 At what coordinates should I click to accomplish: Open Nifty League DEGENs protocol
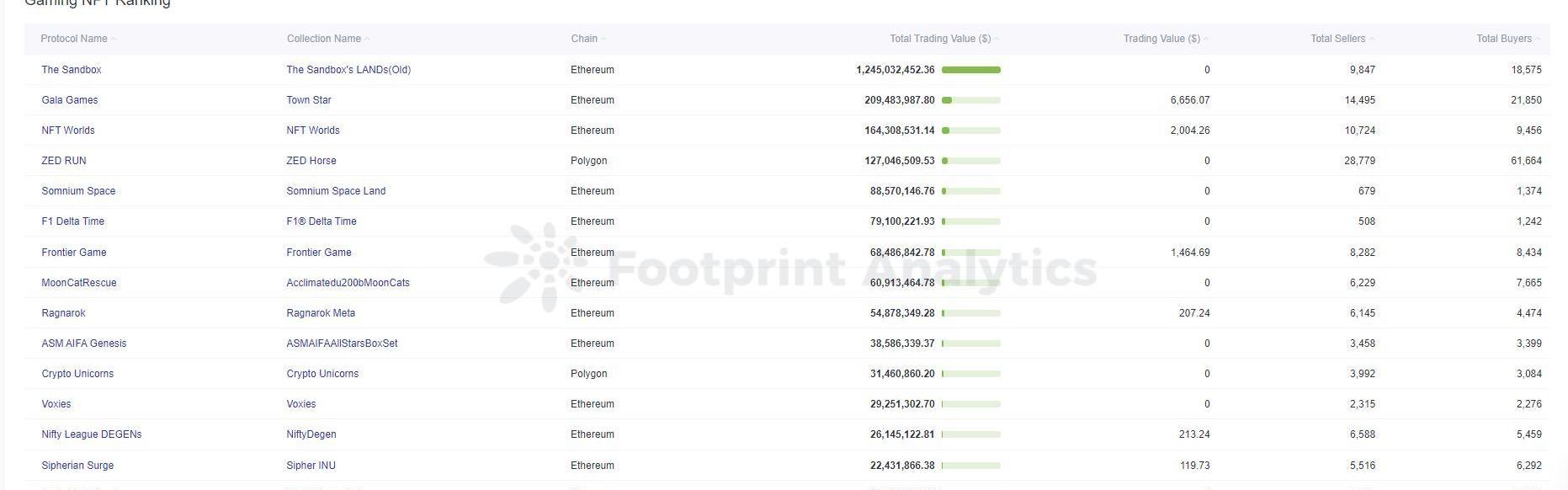pos(92,434)
